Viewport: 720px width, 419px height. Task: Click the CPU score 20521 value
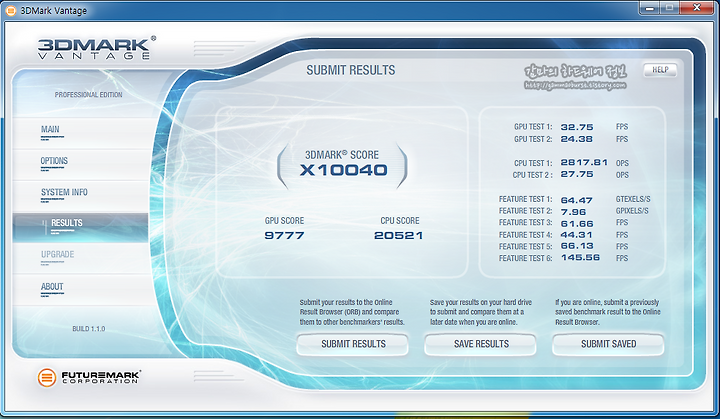click(x=399, y=236)
